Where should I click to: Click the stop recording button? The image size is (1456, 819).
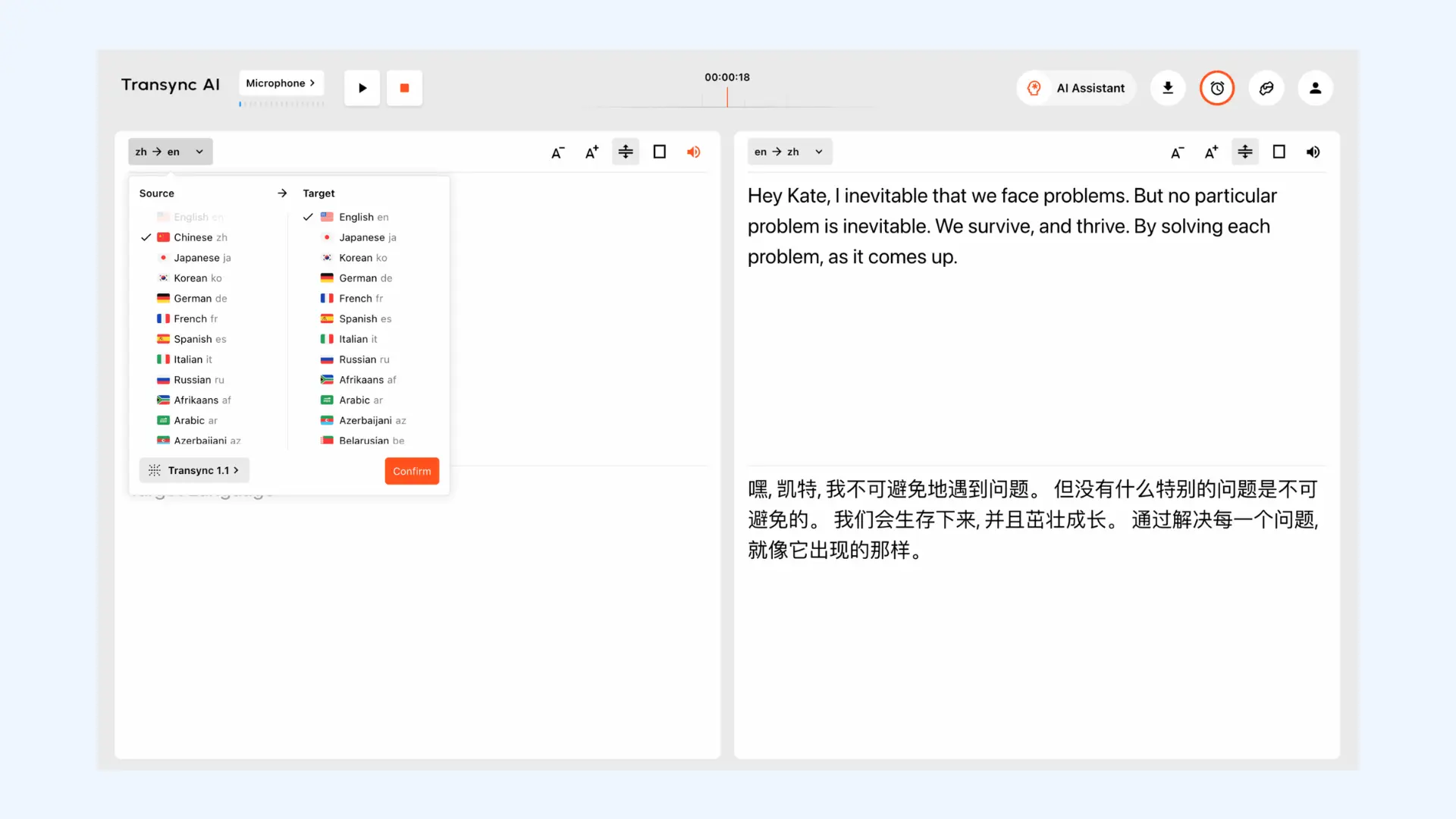404,87
